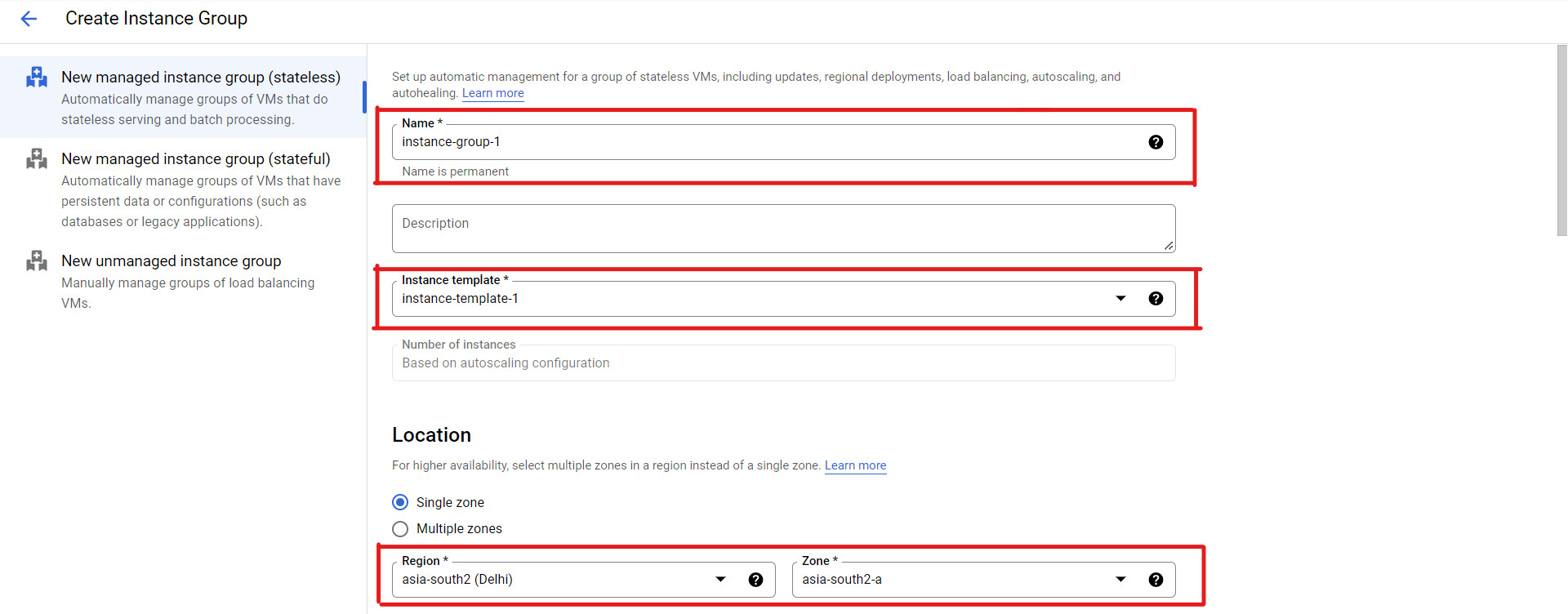Open help tooltip for Name field
Viewport: 1568px width, 614px height.
[x=1156, y=142]
